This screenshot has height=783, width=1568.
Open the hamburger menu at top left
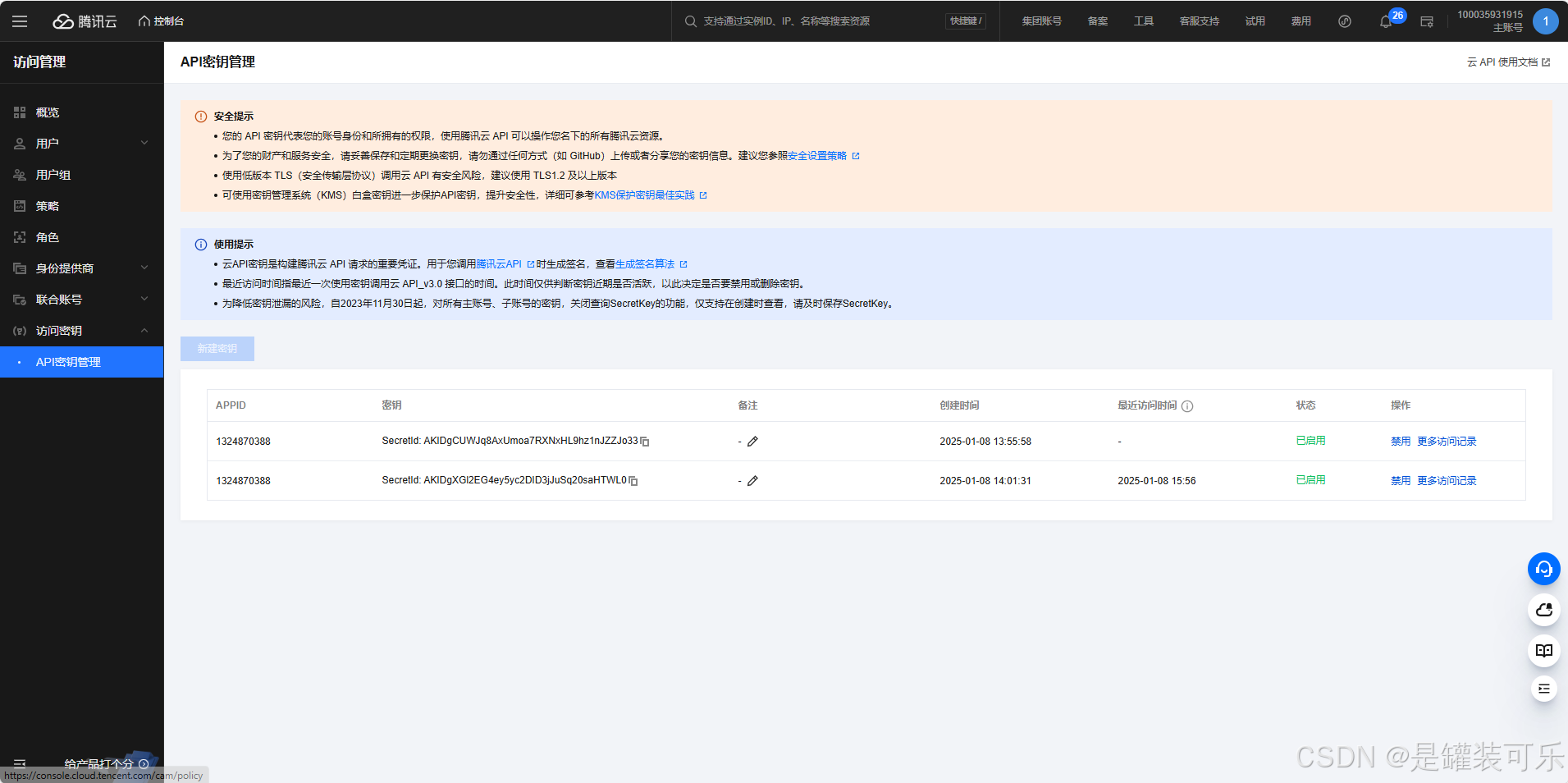click(x=20, y=21)
